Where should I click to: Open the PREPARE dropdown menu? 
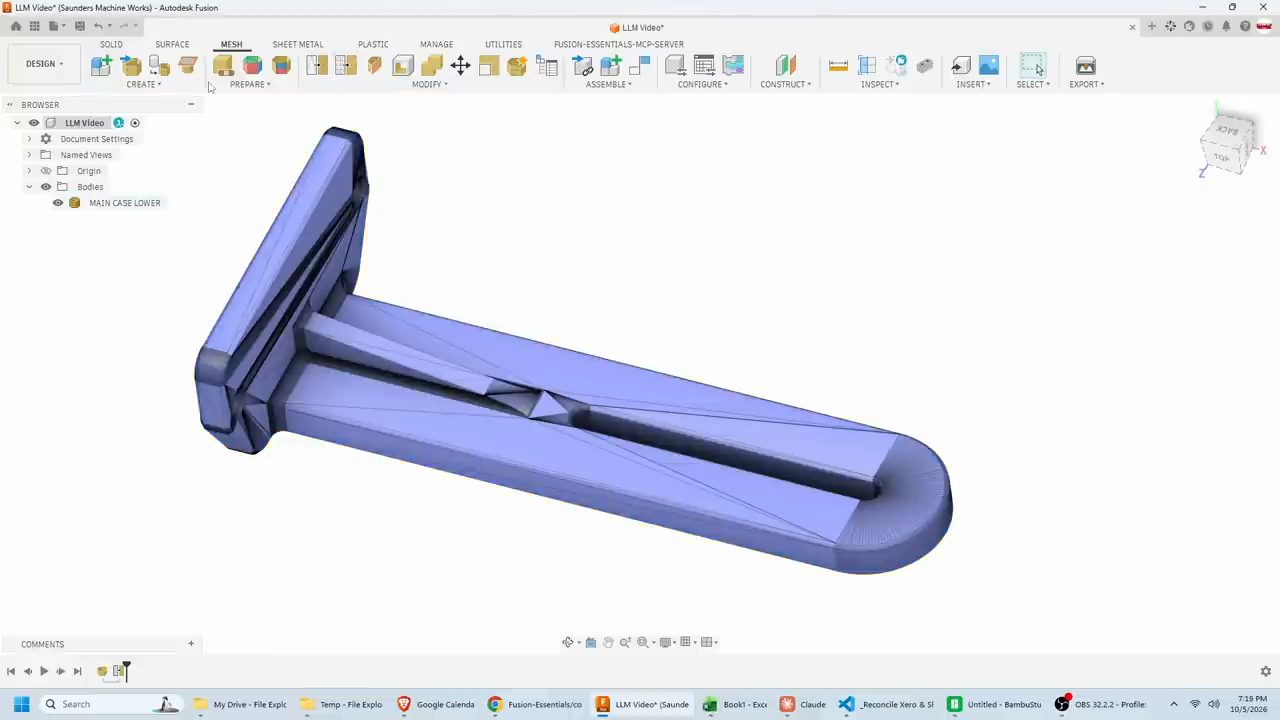tap(250, 84)
